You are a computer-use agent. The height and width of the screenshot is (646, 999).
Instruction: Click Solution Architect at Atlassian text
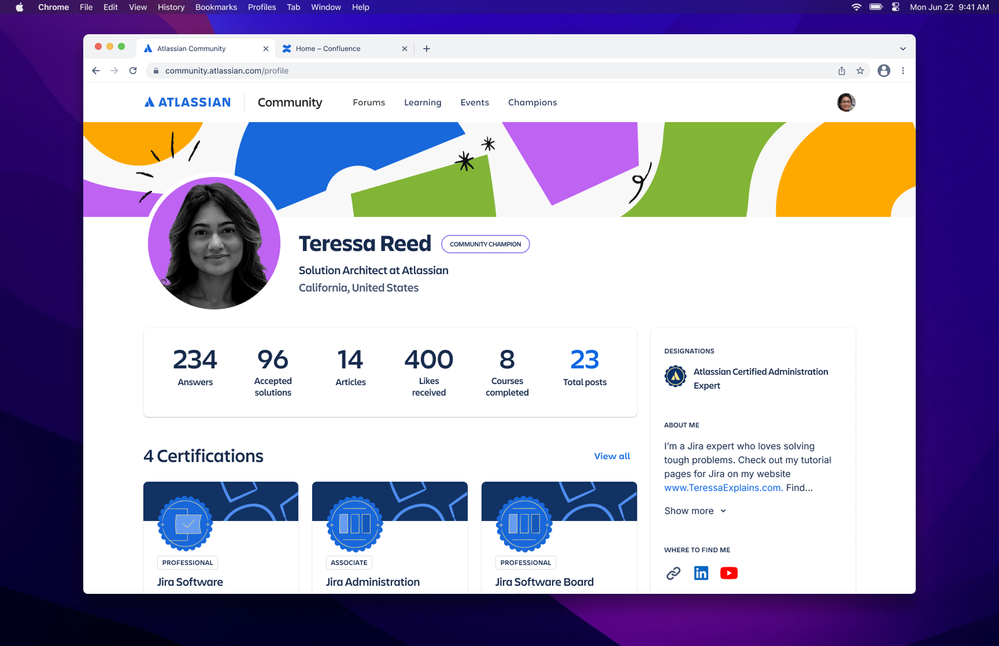(373, 270)
